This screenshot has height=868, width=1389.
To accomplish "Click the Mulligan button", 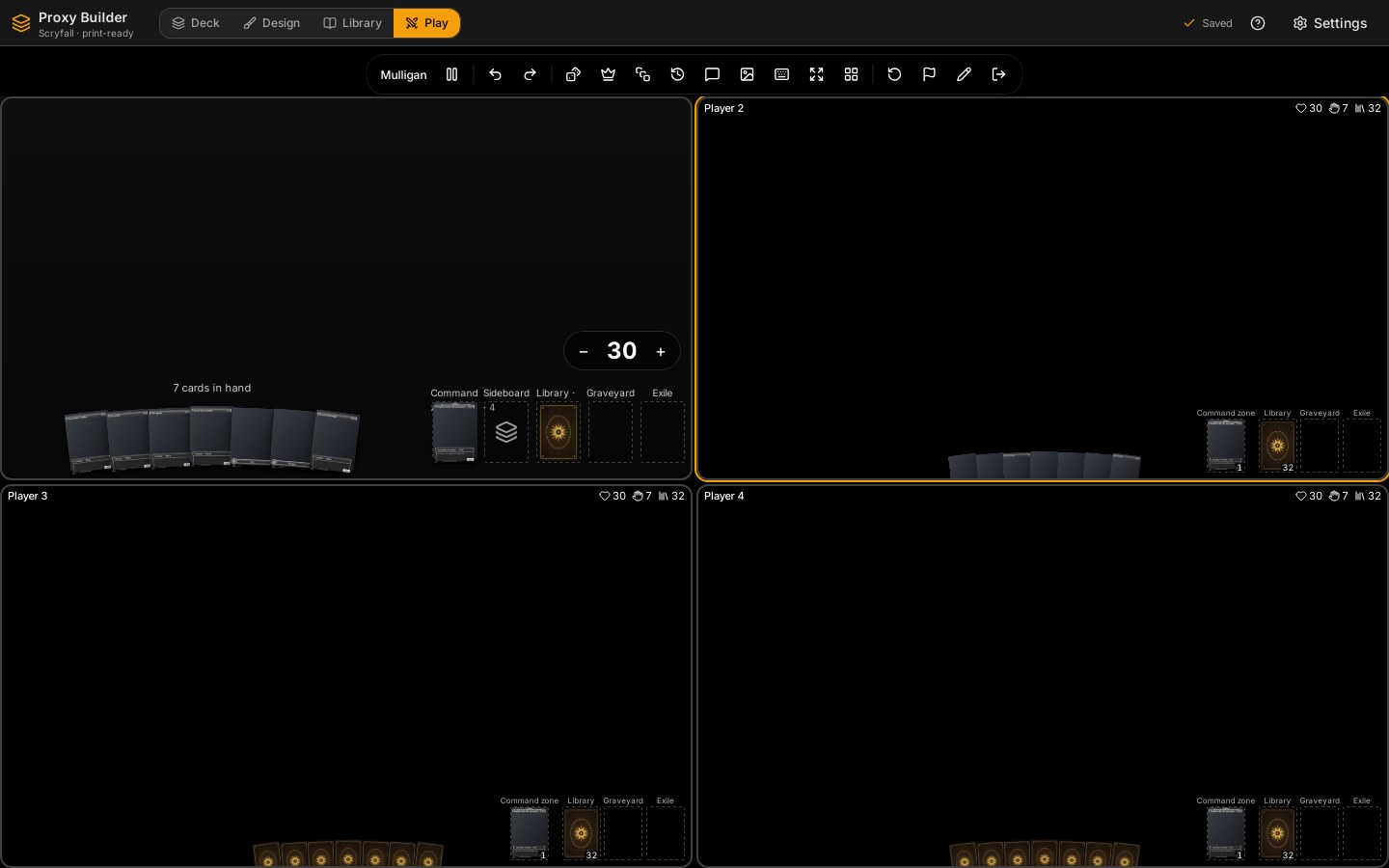I will coord(403,74).
